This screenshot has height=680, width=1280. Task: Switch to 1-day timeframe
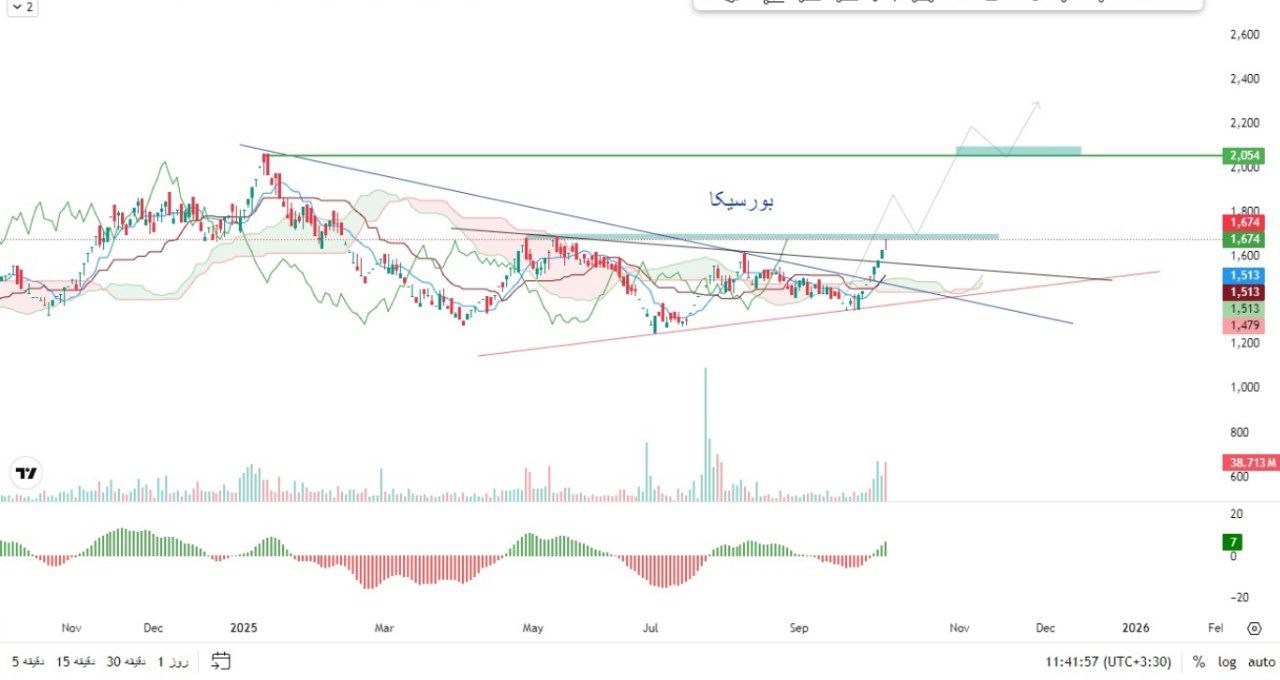174,661
